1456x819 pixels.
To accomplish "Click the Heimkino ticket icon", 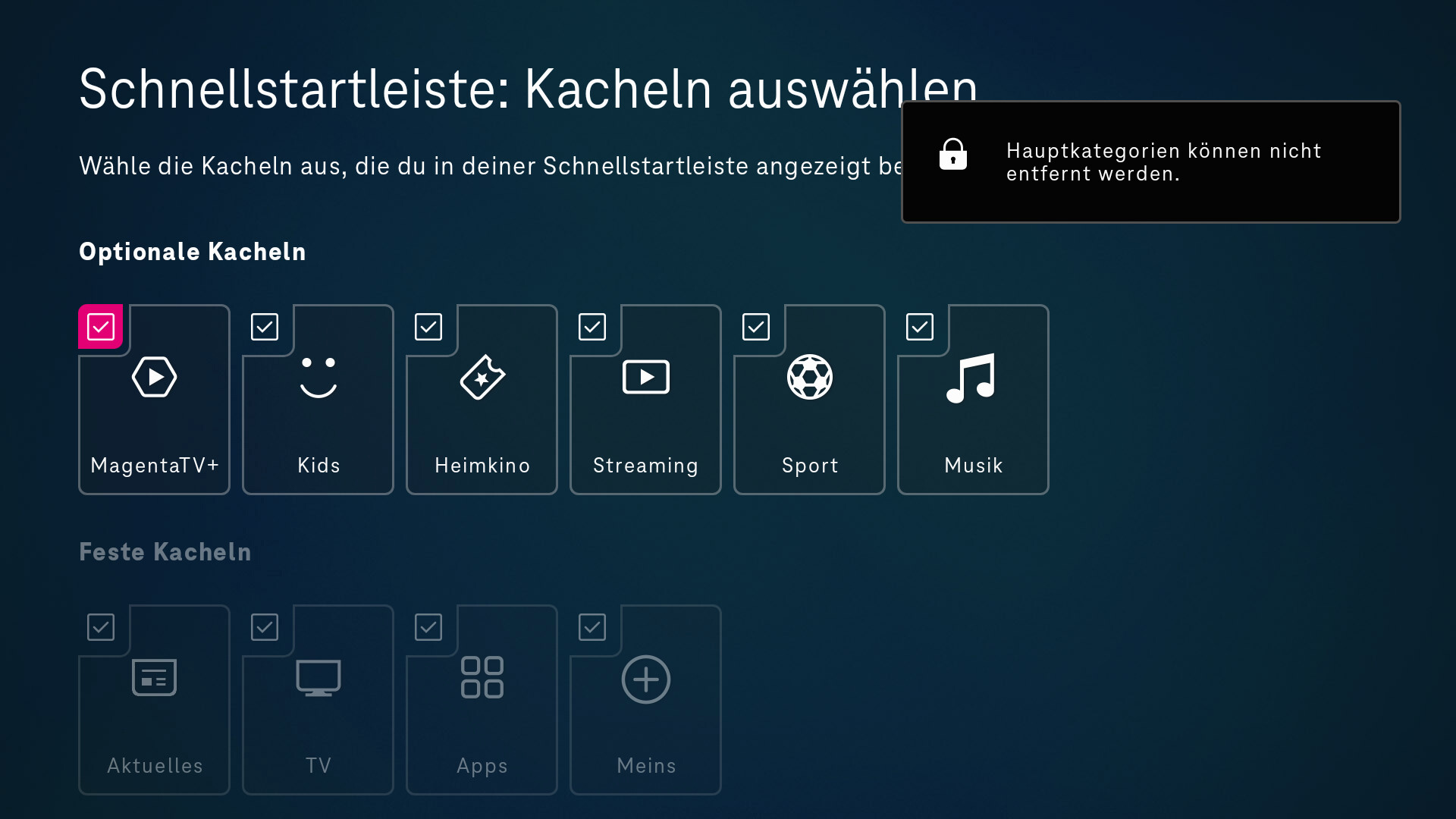I will (x=482, y=377).
